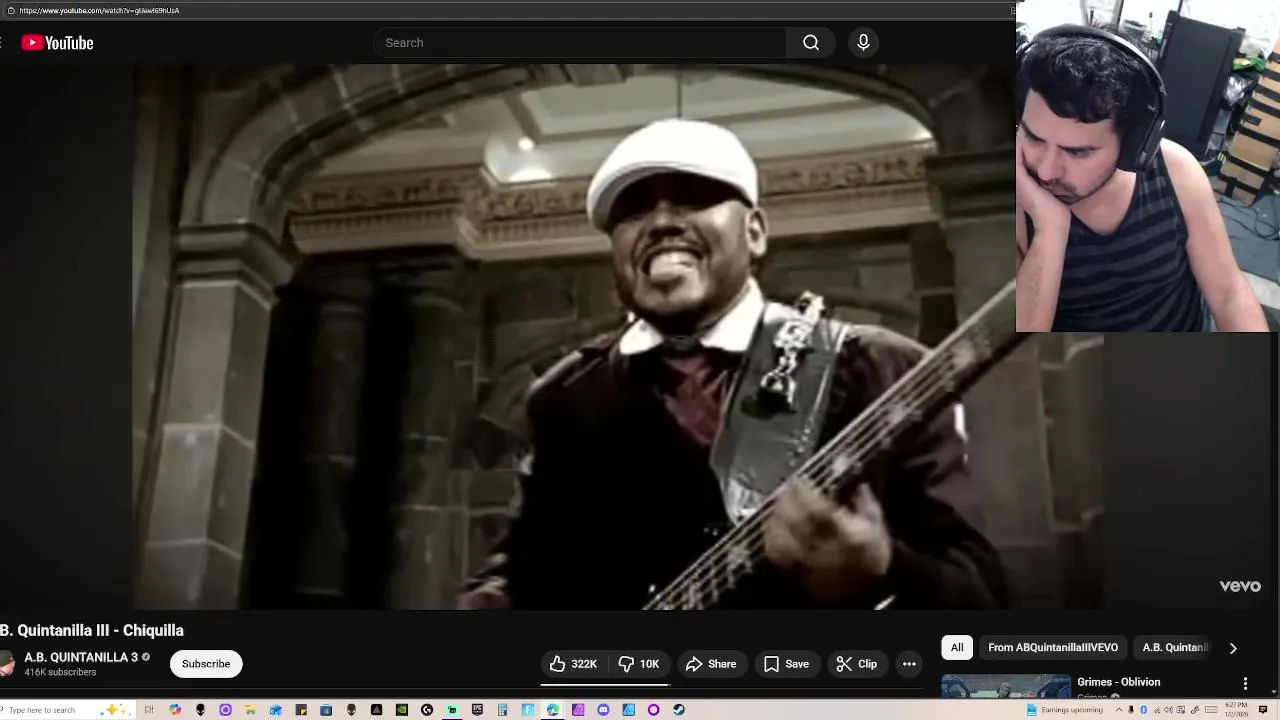Click the Bluetooth tray icon
Image resolution: width=1280 pixels, height=720 pixels.
tap(1143, 710)
